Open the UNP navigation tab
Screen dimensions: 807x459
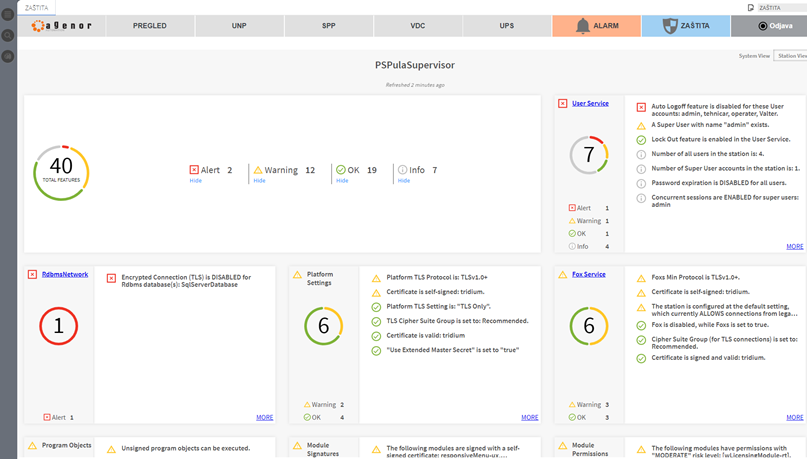point(239,26)
